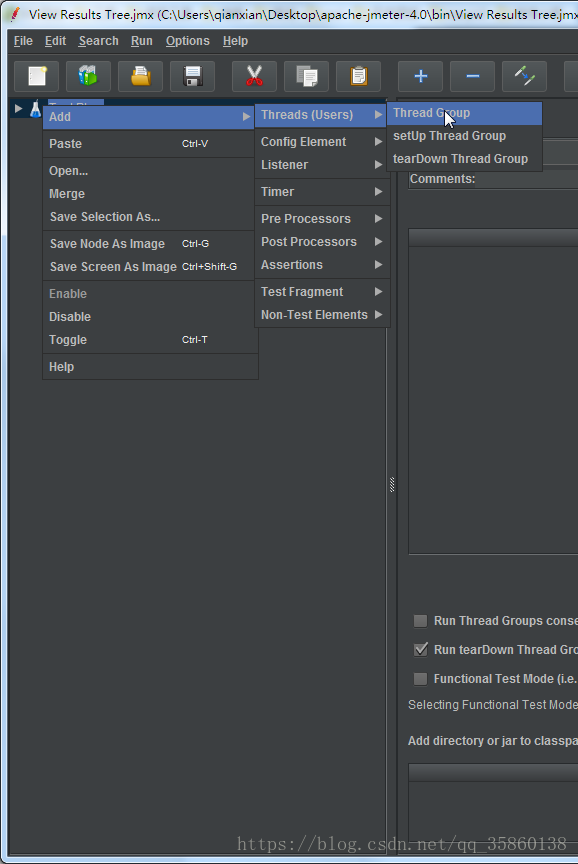
Task: Open the Run menu
Action: [142, 41]
